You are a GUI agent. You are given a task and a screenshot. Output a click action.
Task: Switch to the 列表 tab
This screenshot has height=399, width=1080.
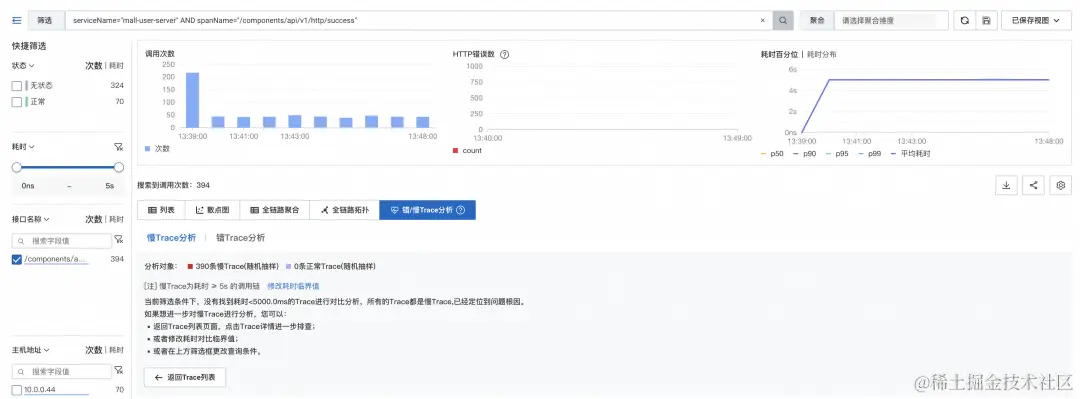coord(161,210)
